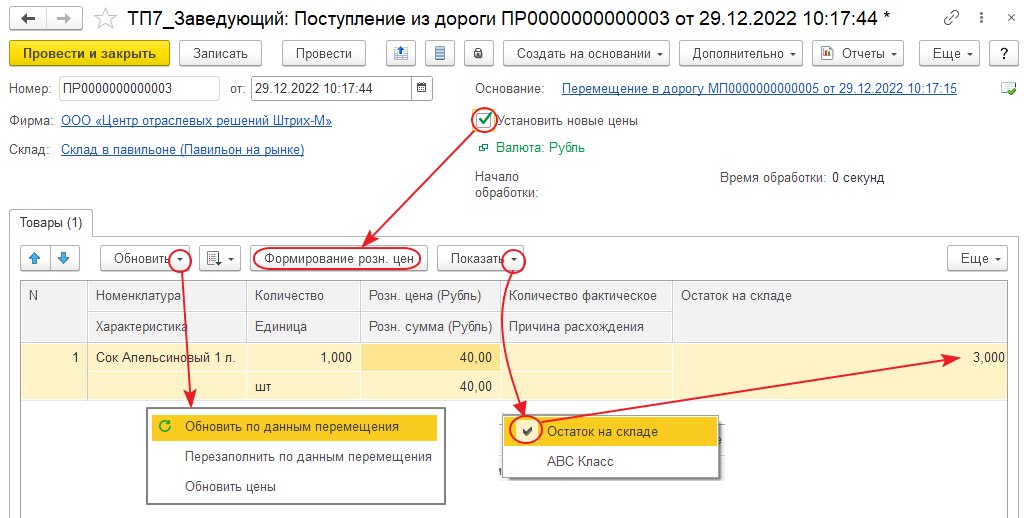Open the 'Показать' dropdown arrow
Screen dimensions: 1028x518
coord(513,259)
